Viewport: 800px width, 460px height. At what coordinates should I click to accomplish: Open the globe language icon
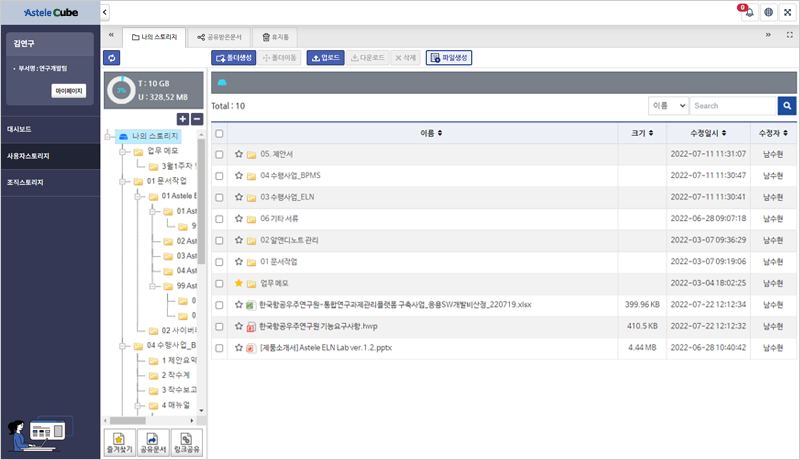(768, 12)
